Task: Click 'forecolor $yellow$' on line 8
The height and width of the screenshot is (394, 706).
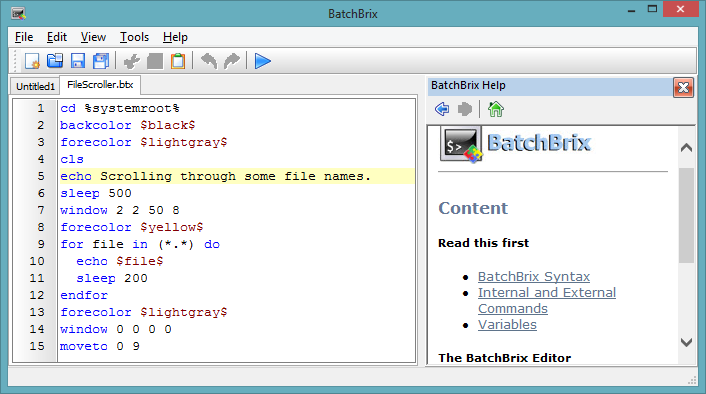Action: [131, 227]
